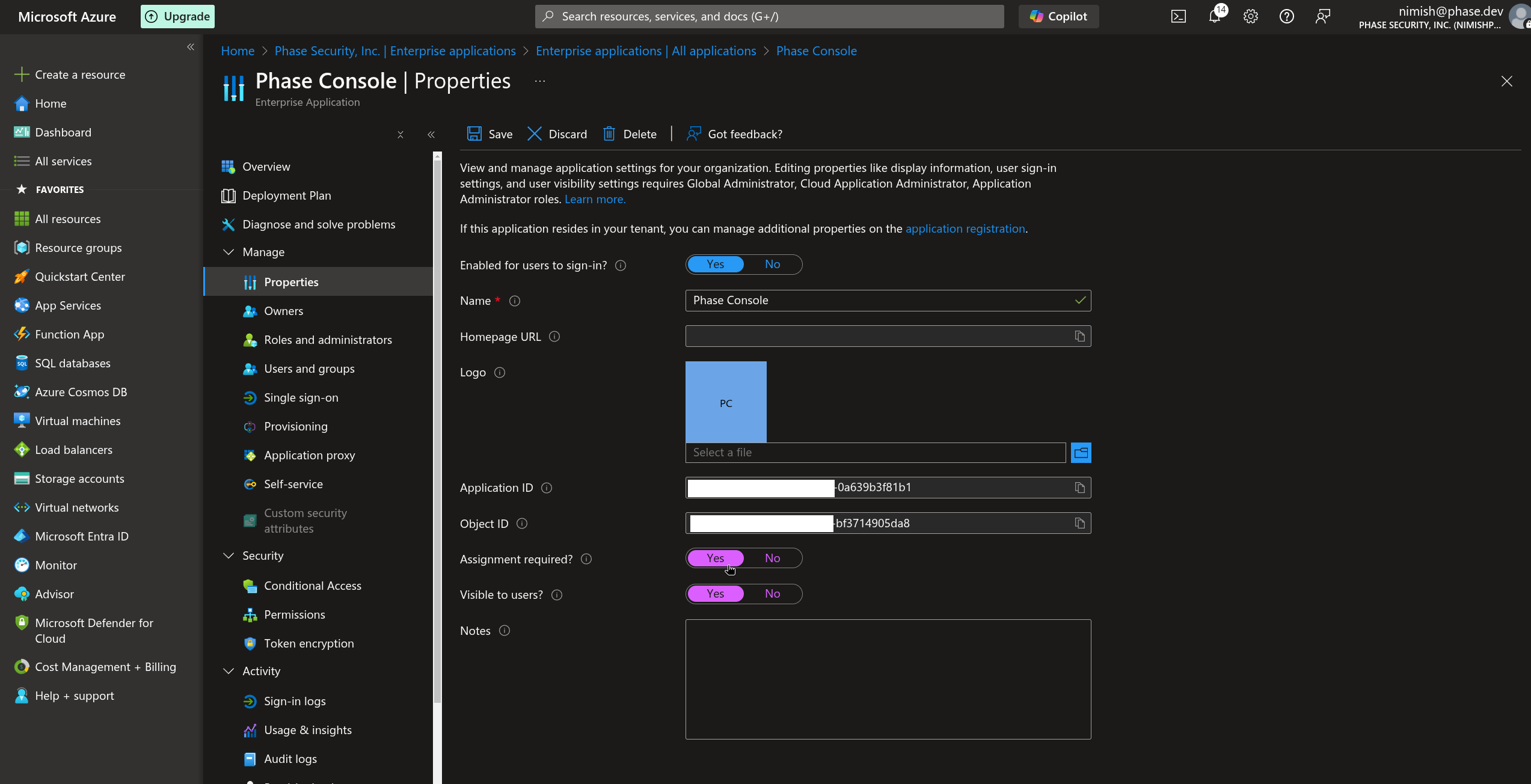Viewport: 1531px width, 784px height.
Task: Show info tooltip for Logo
Action: [x=500, y=372]
